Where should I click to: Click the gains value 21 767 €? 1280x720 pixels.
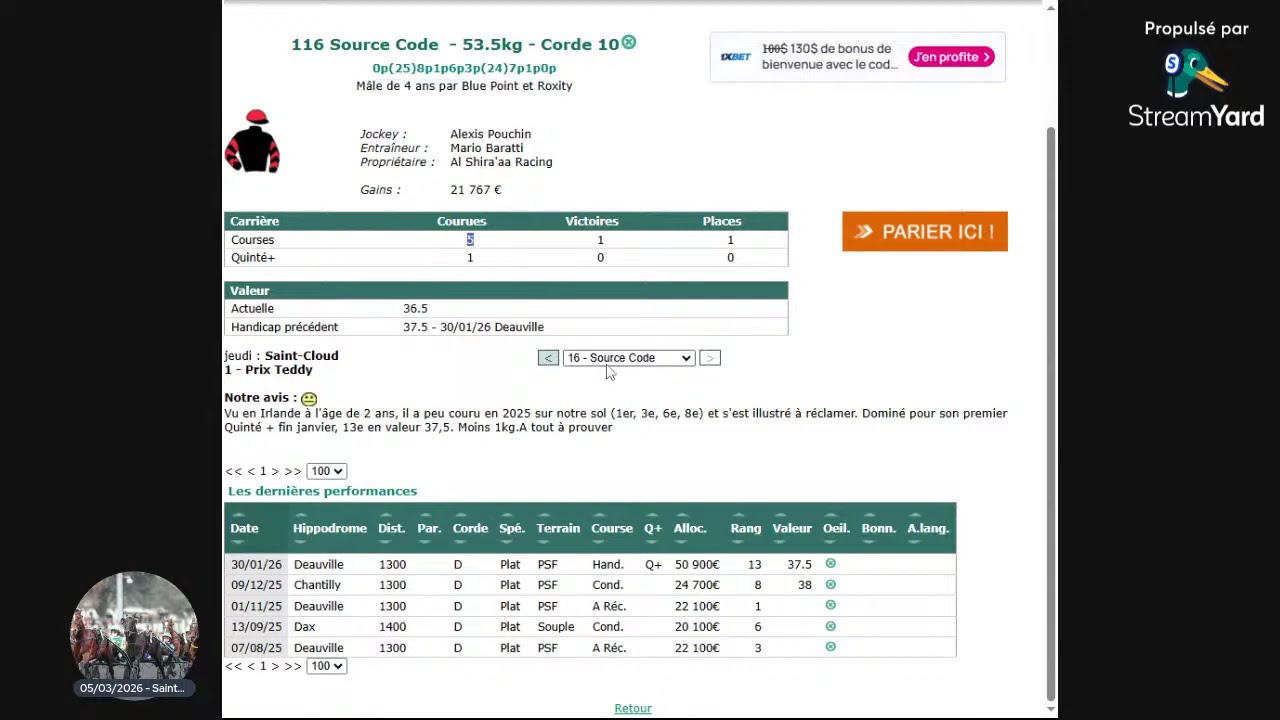tap(476, 190)
